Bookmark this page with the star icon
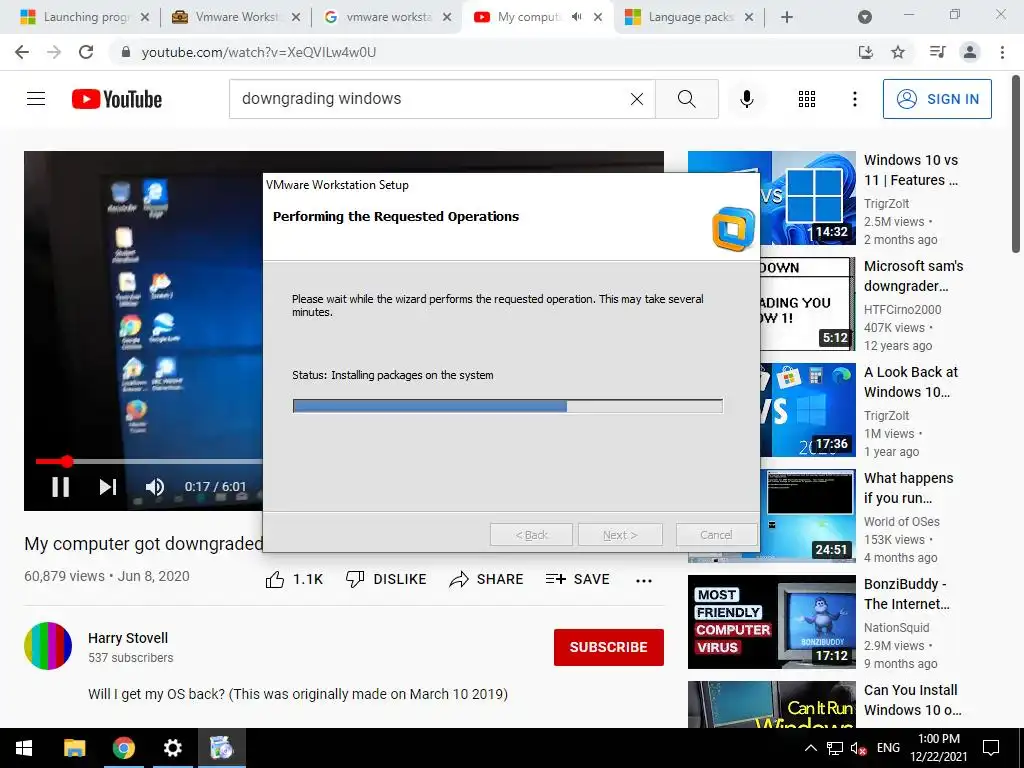 point(898,52)
